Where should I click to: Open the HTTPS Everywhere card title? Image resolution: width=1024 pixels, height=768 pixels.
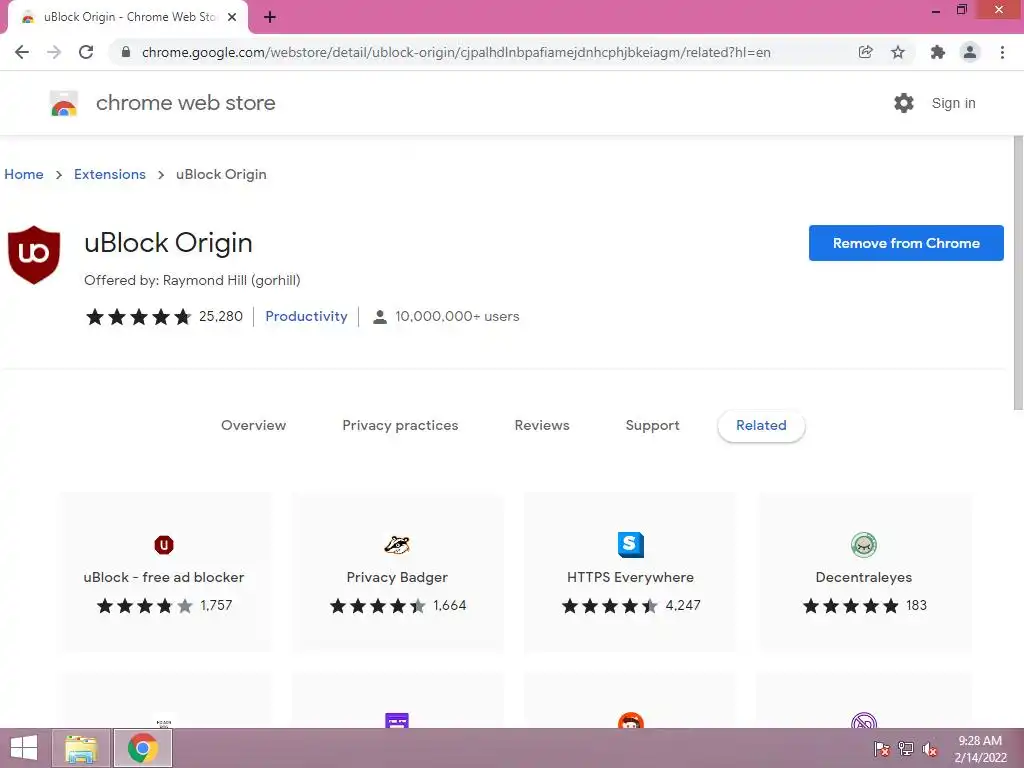630,577
